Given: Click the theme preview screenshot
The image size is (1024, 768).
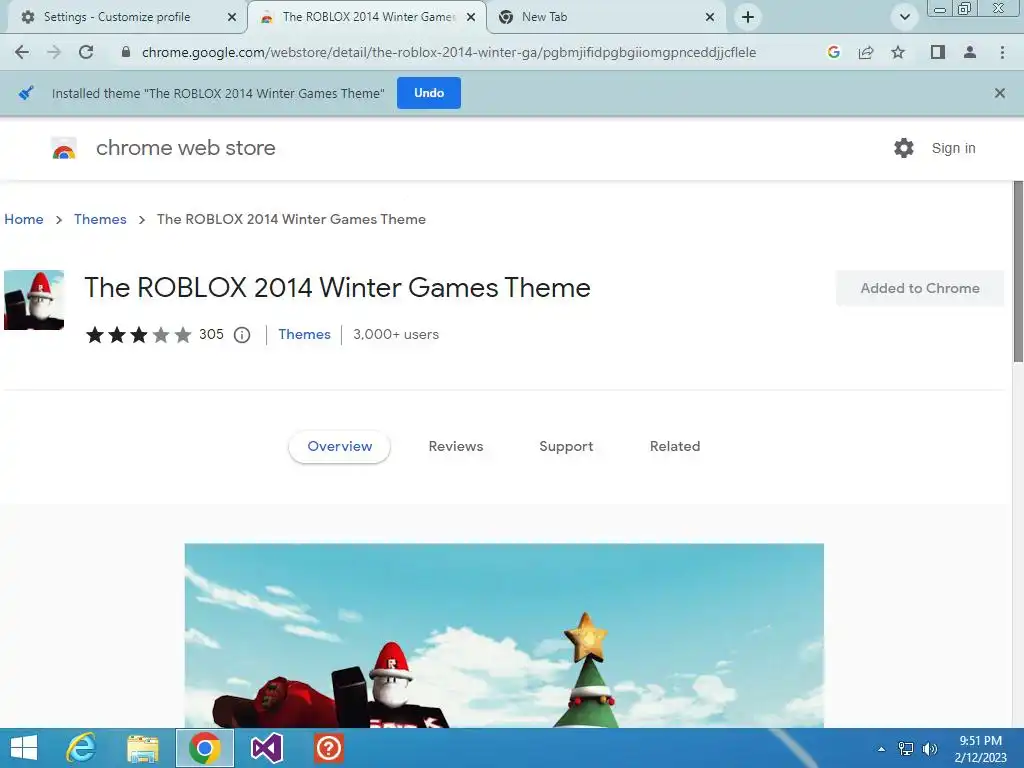Looking at the screenshot, I should pos(504,635).
